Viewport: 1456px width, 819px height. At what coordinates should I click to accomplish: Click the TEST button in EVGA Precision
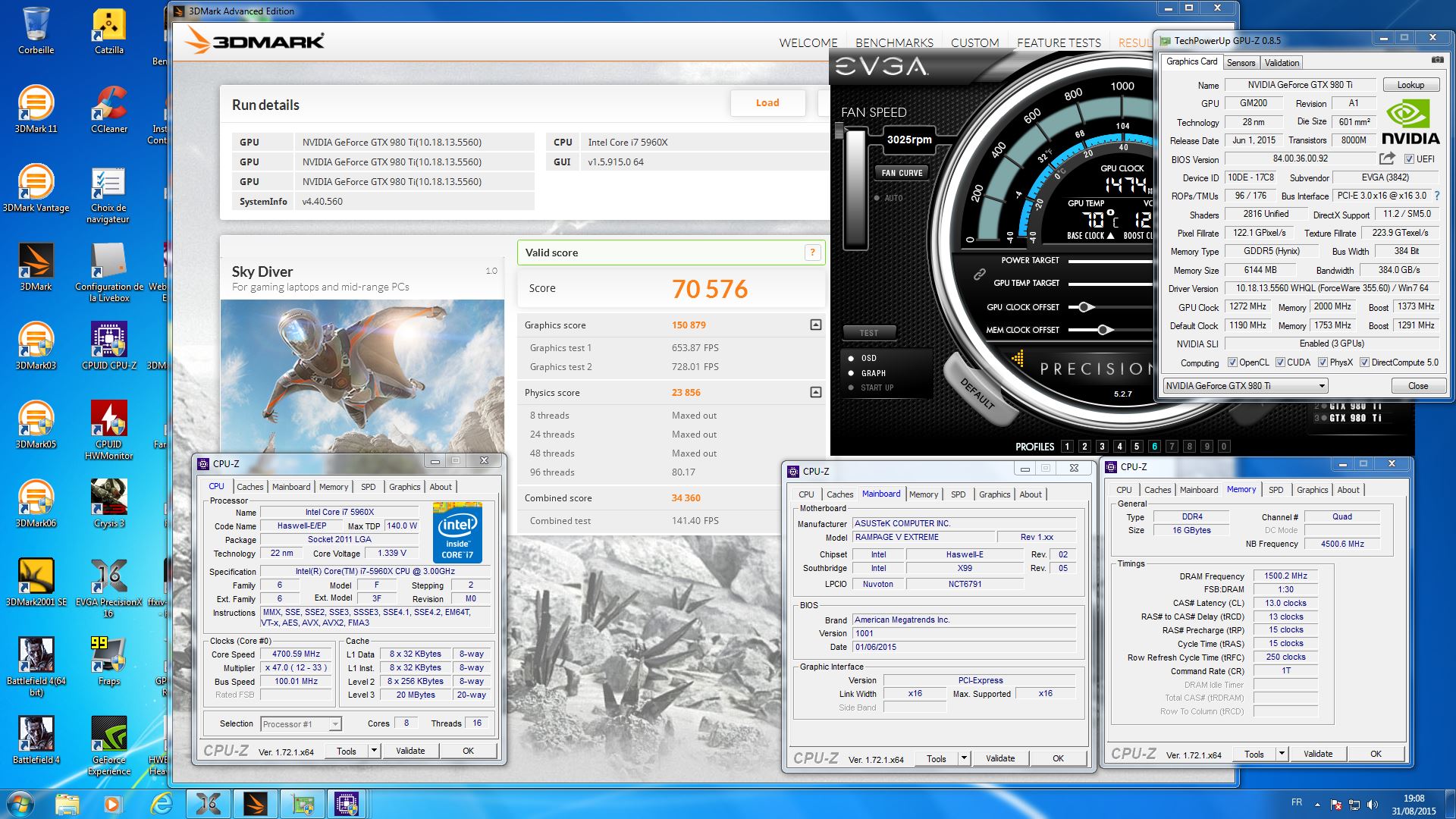point(869,333)
